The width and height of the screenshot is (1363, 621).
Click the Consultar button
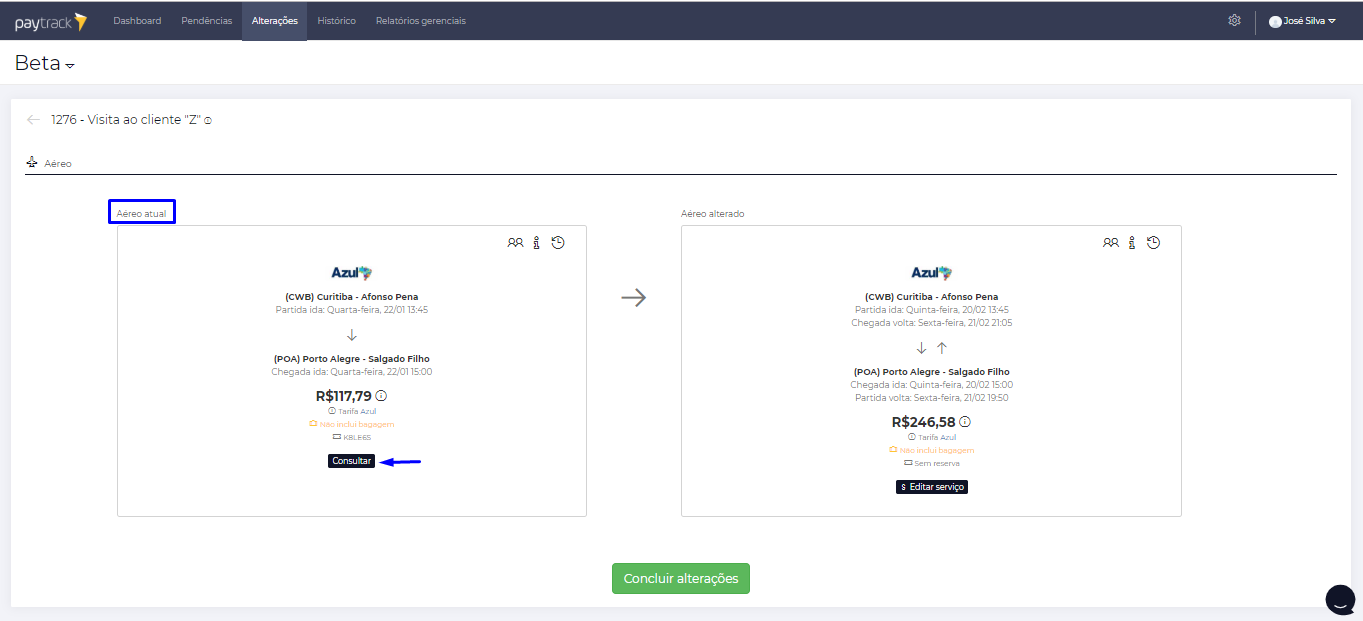coord(351,461)
